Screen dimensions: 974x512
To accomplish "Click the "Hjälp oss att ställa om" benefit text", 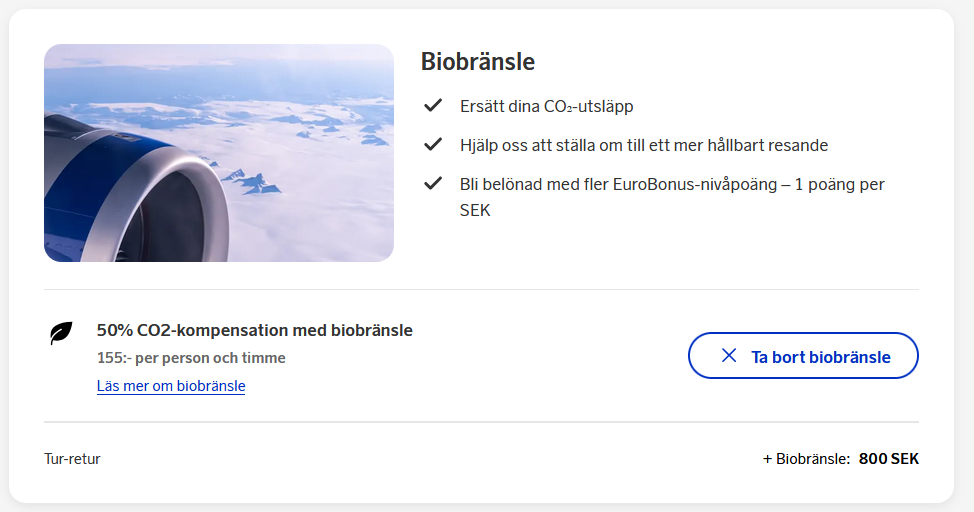I will [643, 145].
